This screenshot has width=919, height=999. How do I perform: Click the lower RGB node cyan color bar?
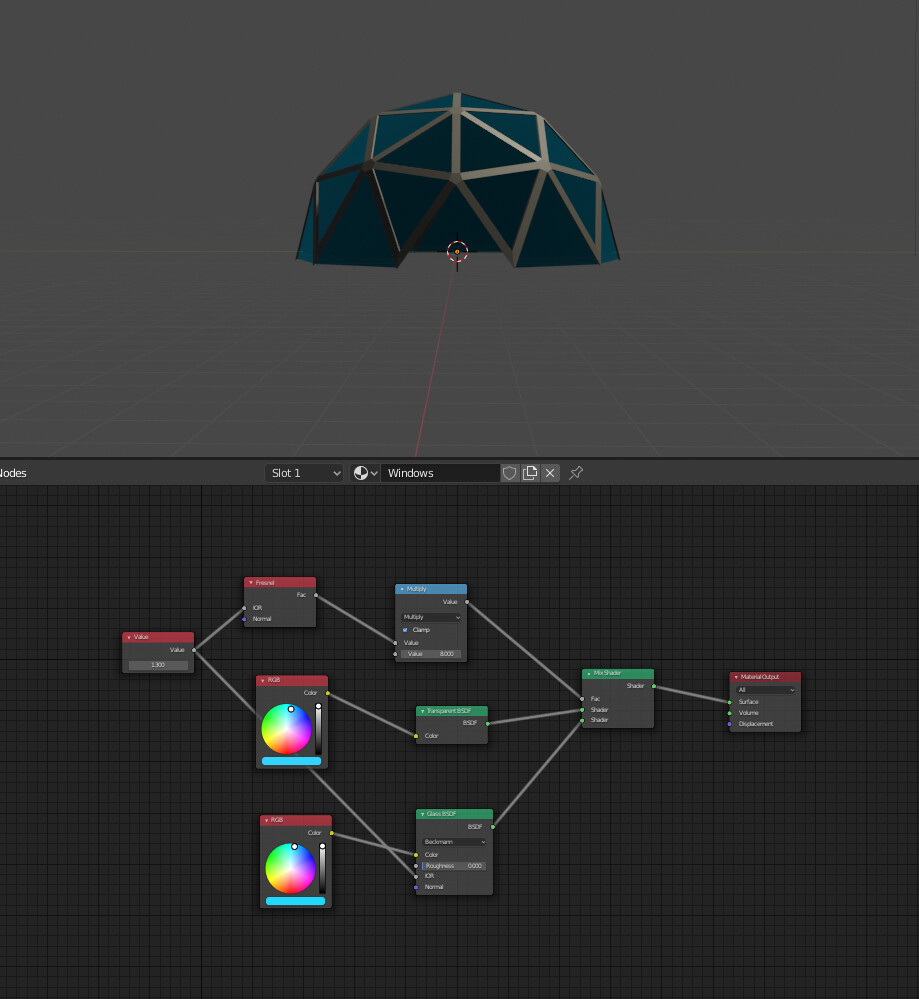(293, 901)
